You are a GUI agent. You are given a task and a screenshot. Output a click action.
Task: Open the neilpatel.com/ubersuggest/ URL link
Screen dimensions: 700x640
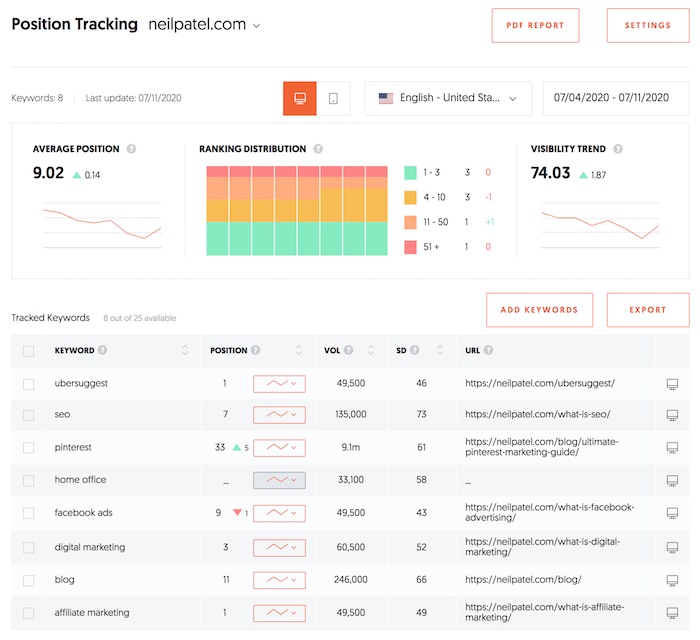[540, 383]
